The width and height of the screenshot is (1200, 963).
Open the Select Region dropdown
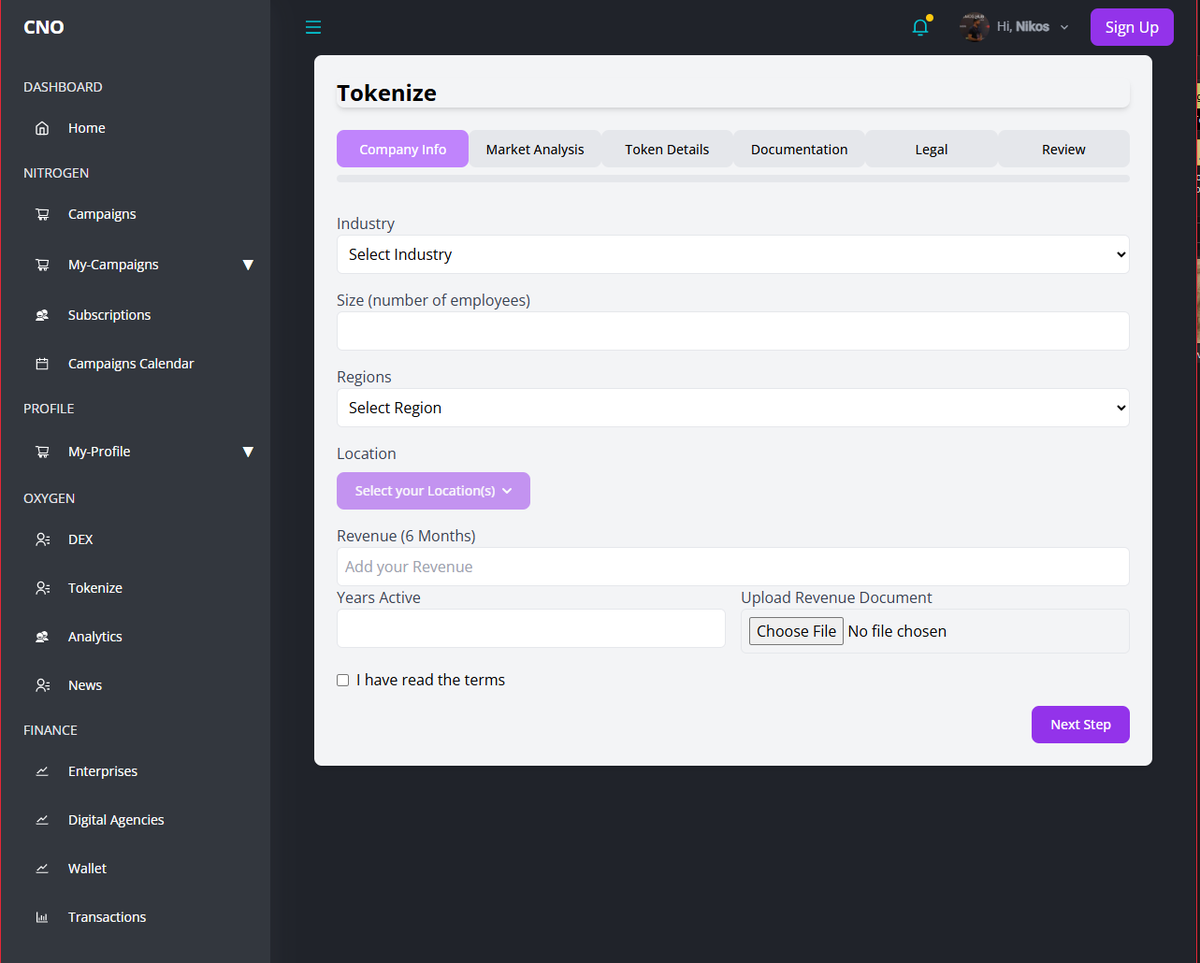(733, 408)
